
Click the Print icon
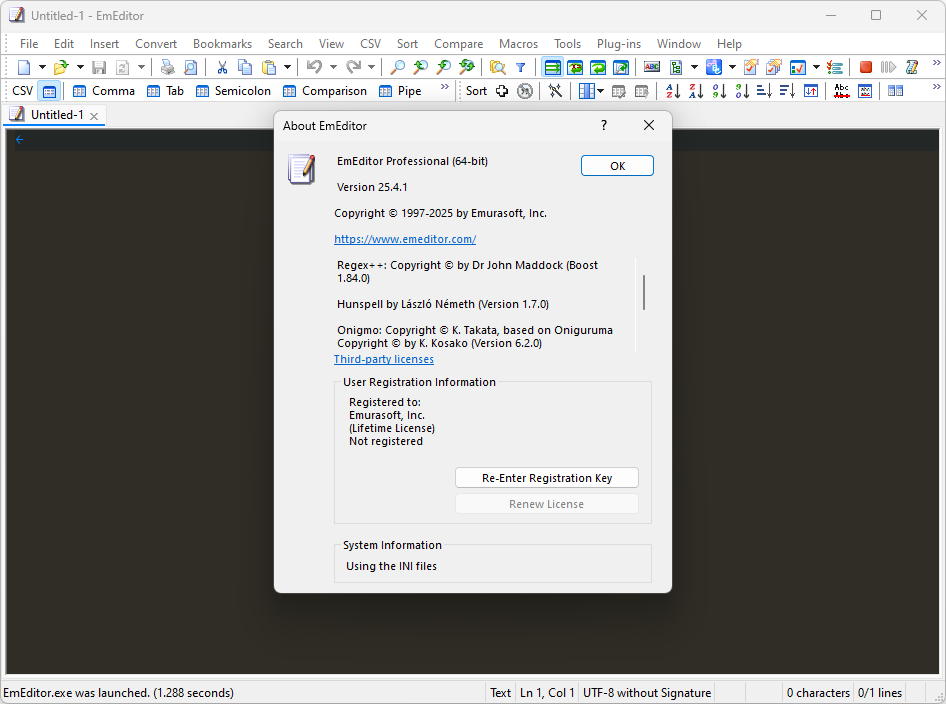167,67
